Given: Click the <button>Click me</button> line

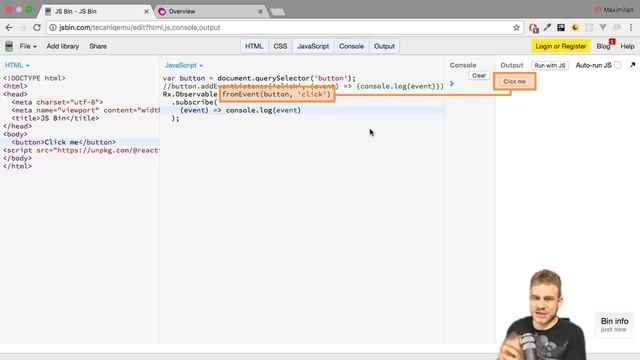Looking at the screenshot, I should coord(64,142).
